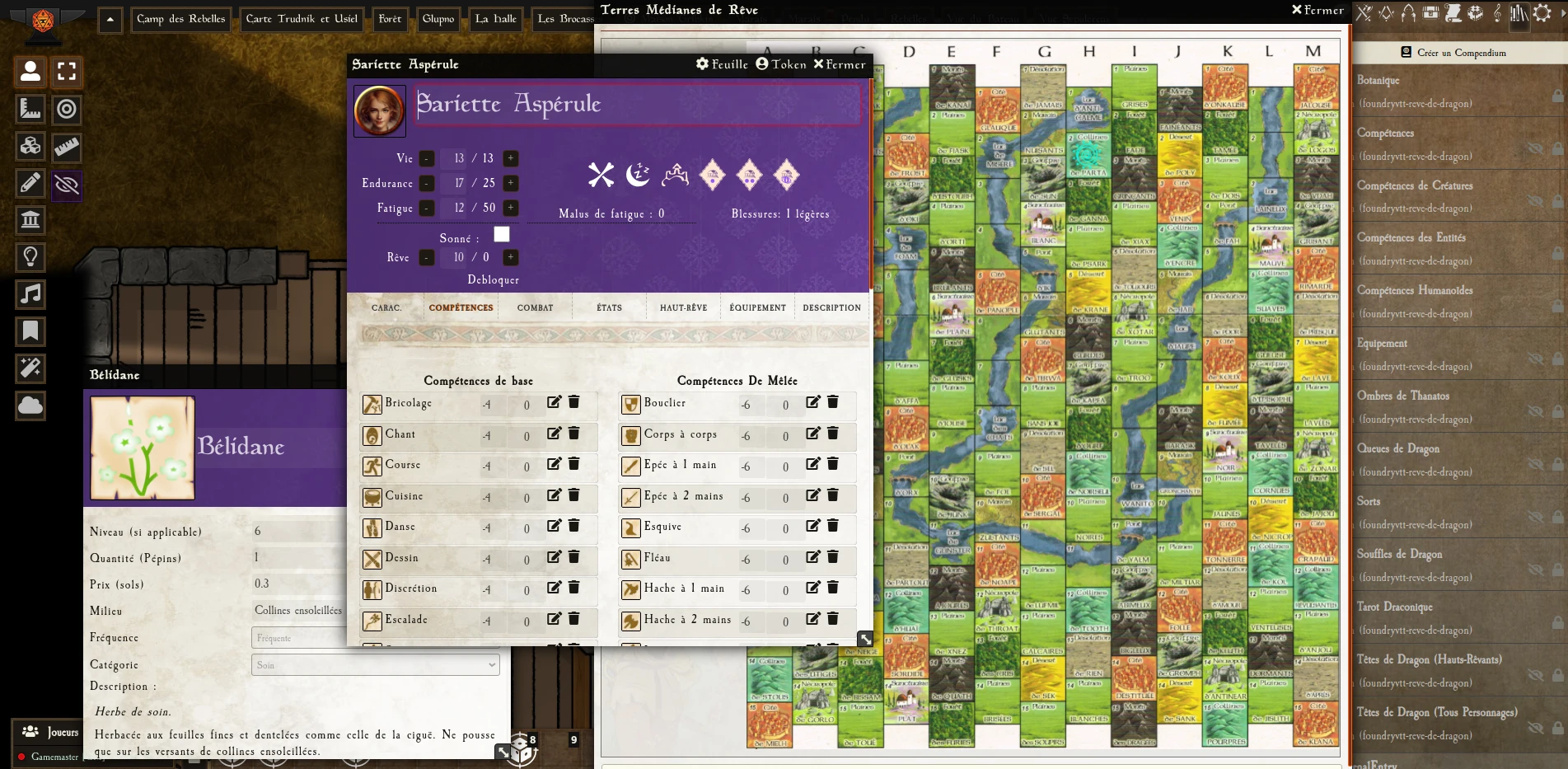The height and width of the screenshot is (769, 1568).
Task: Edit the Bouclier melee skill
Action: [812, 402]
